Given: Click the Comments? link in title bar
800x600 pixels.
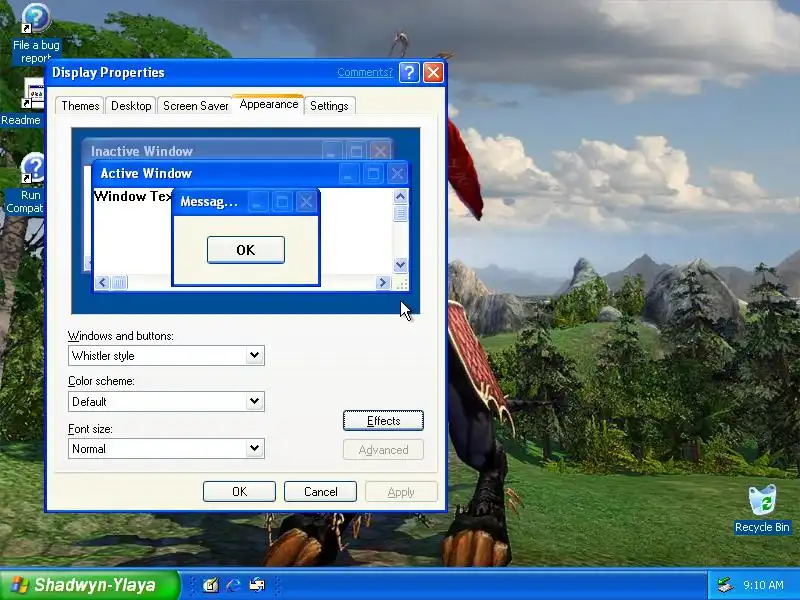Looking at the screenshot, I should coord(365,72).
